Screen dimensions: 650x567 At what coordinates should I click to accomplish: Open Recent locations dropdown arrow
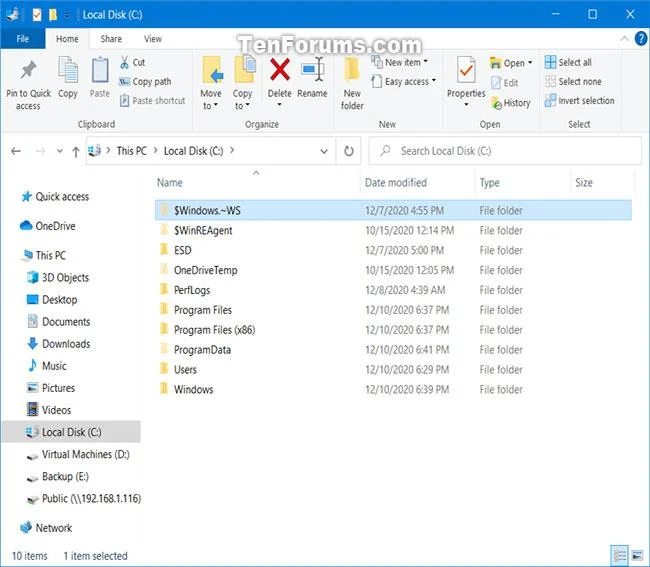coord(60,151)
